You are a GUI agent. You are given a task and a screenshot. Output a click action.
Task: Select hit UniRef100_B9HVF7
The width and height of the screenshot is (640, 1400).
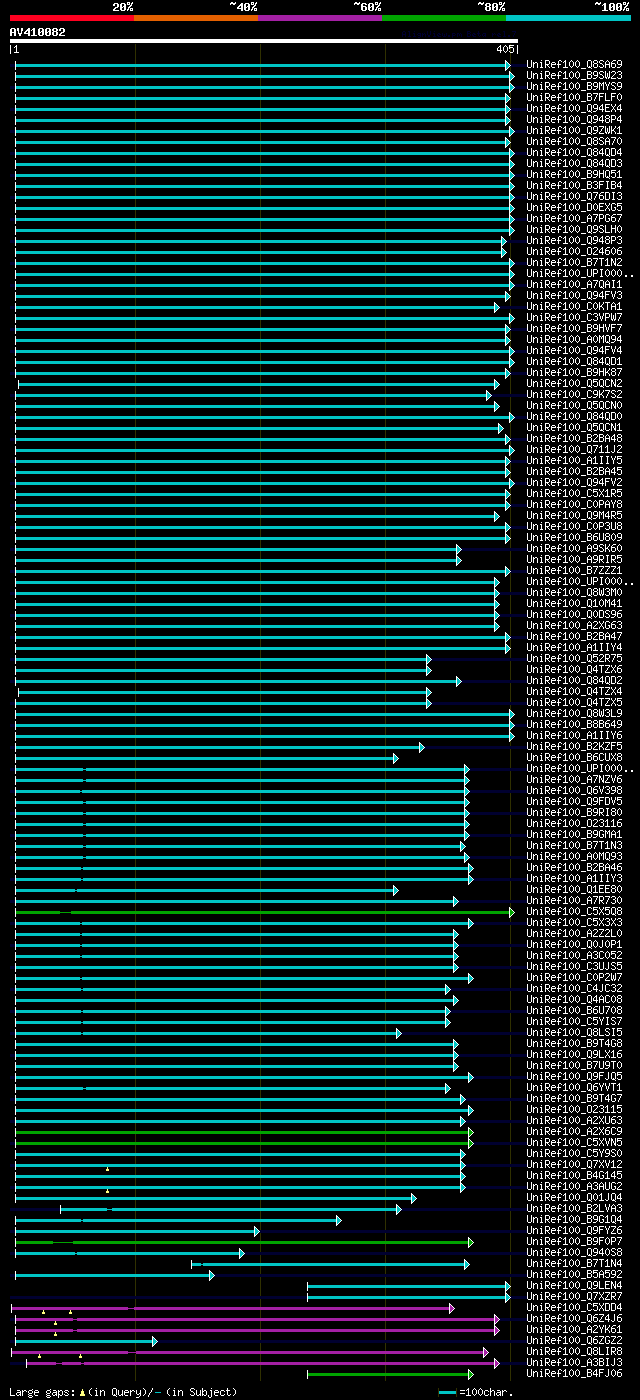coord(574,329)
